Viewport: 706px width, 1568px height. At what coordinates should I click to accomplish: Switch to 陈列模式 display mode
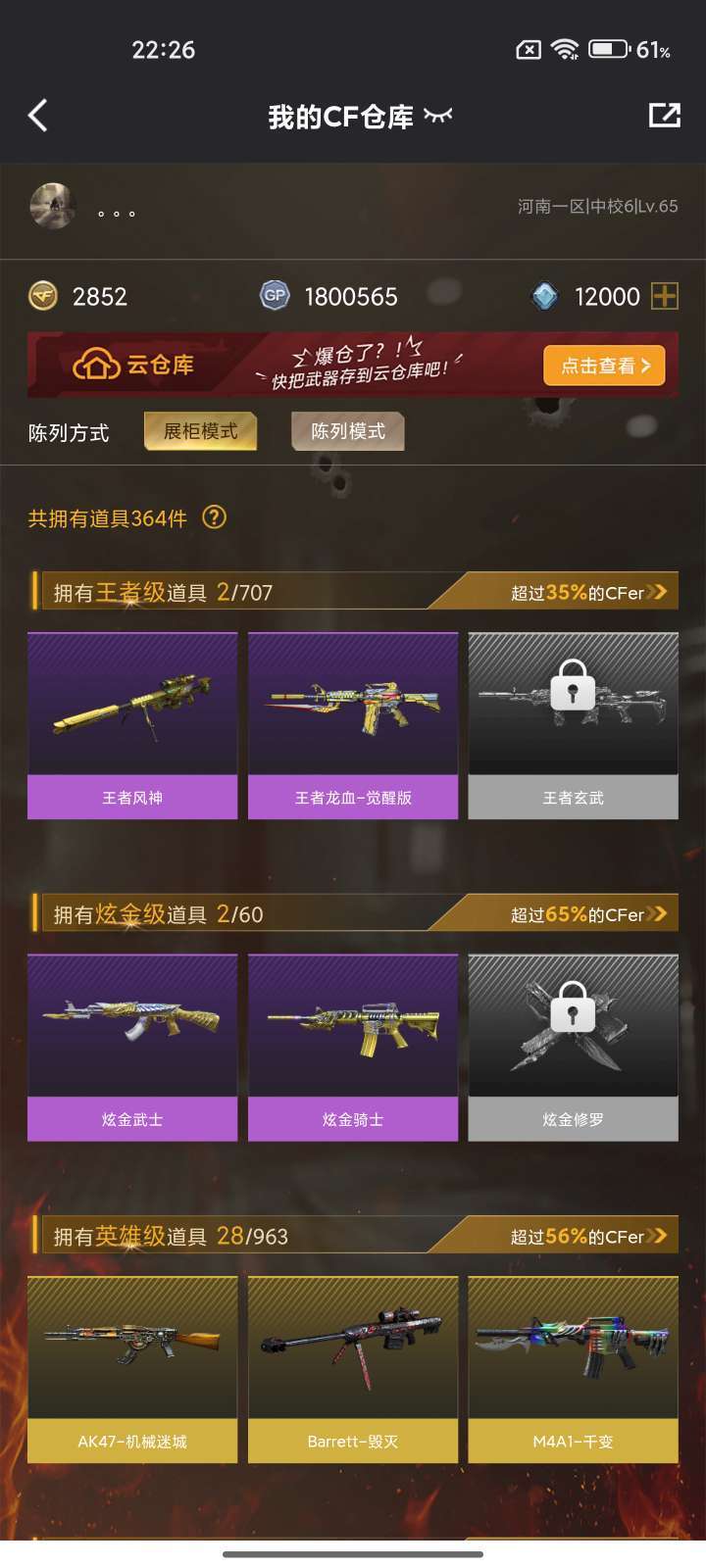[x=348, y=431]
